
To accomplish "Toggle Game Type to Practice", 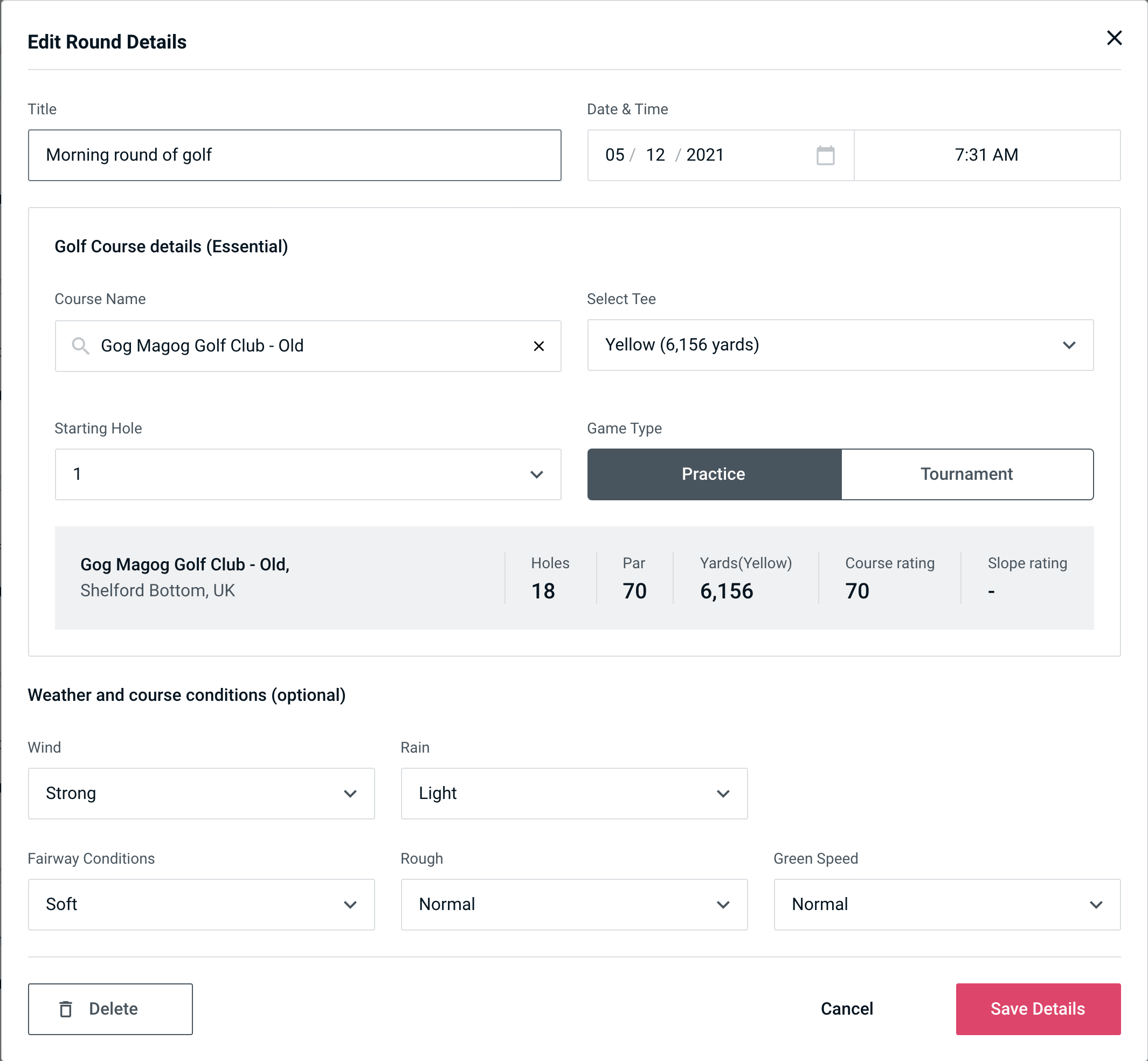I will [714, 474].
